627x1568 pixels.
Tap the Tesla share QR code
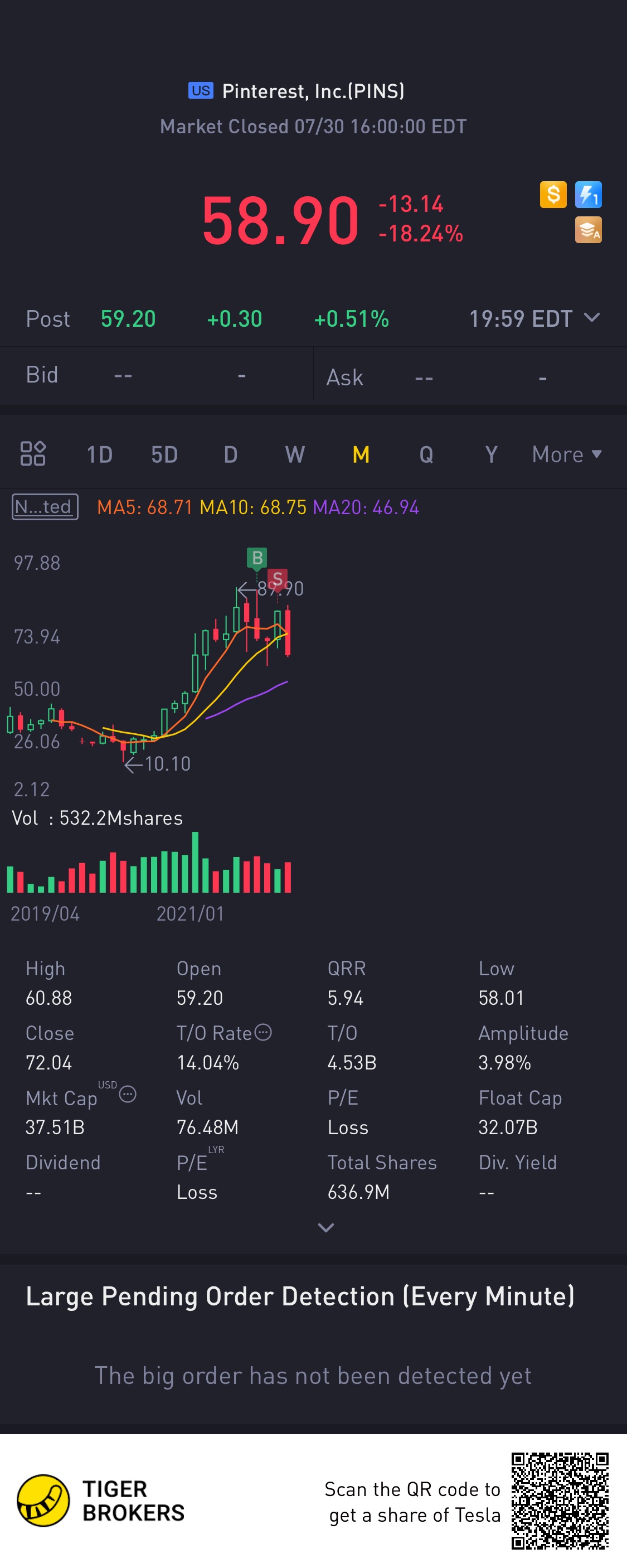(x=560, y=1501)
